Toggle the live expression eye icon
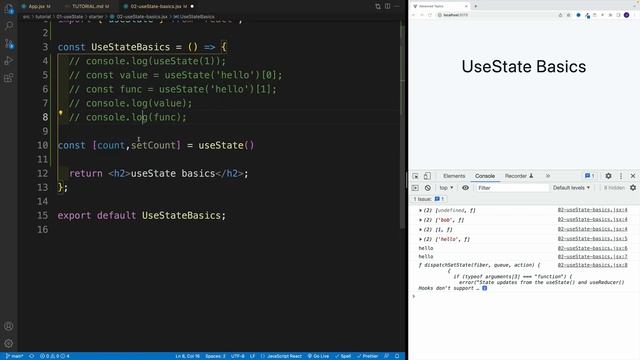 465,188
